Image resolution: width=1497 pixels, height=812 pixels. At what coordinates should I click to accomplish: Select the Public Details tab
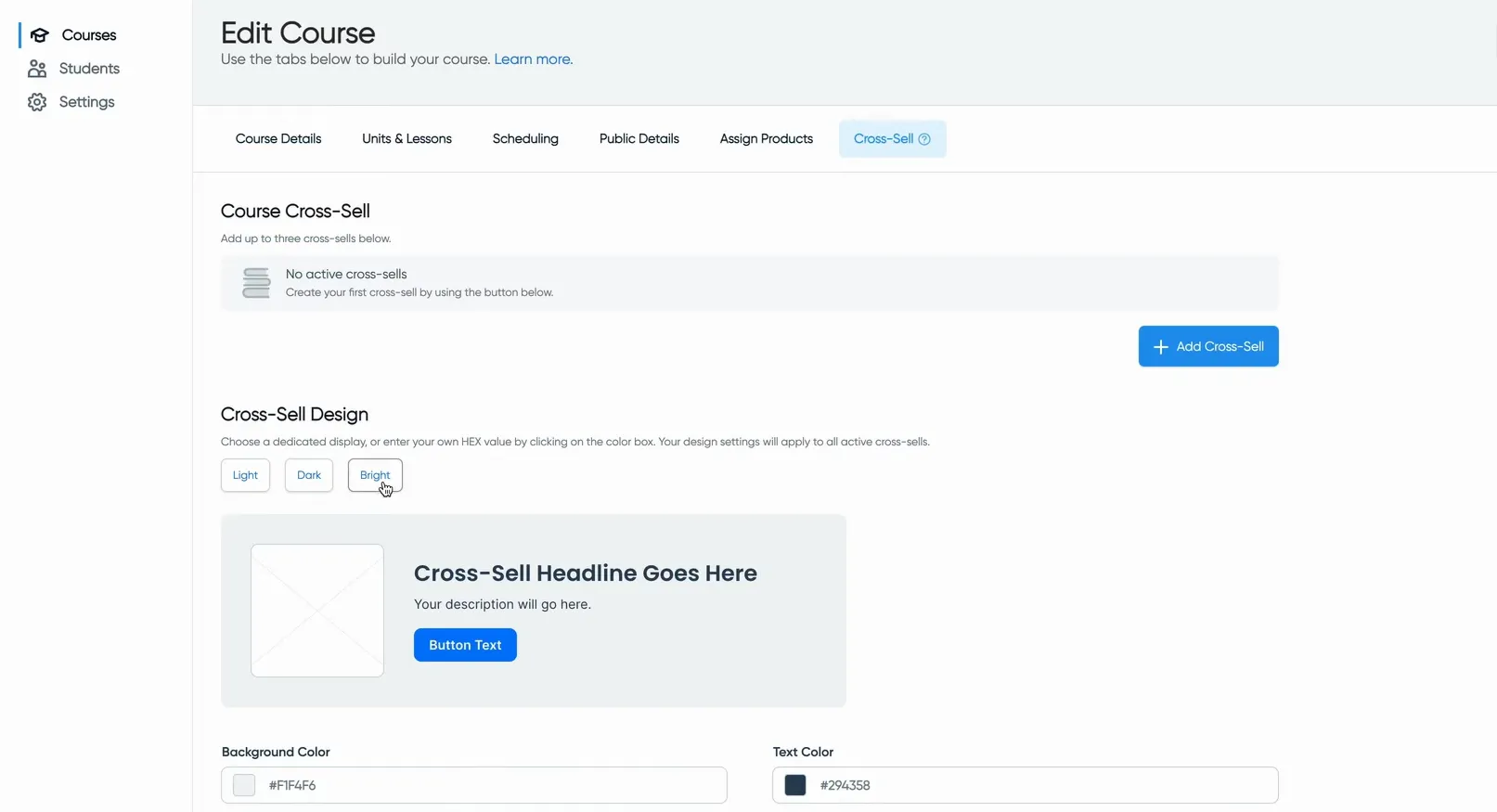(x=639, y=139)
